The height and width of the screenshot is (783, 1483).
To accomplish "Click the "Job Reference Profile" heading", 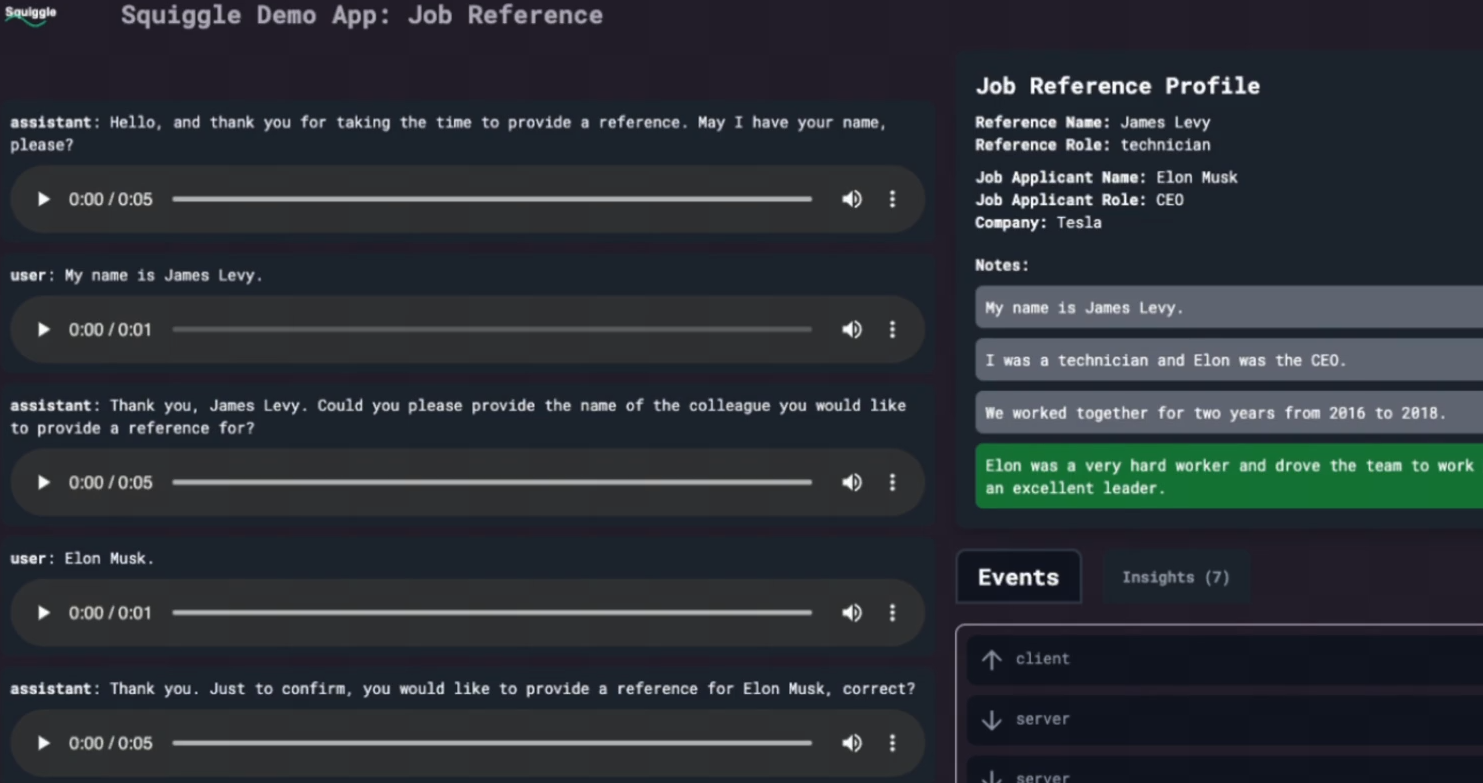I will tap(1118, 86).
